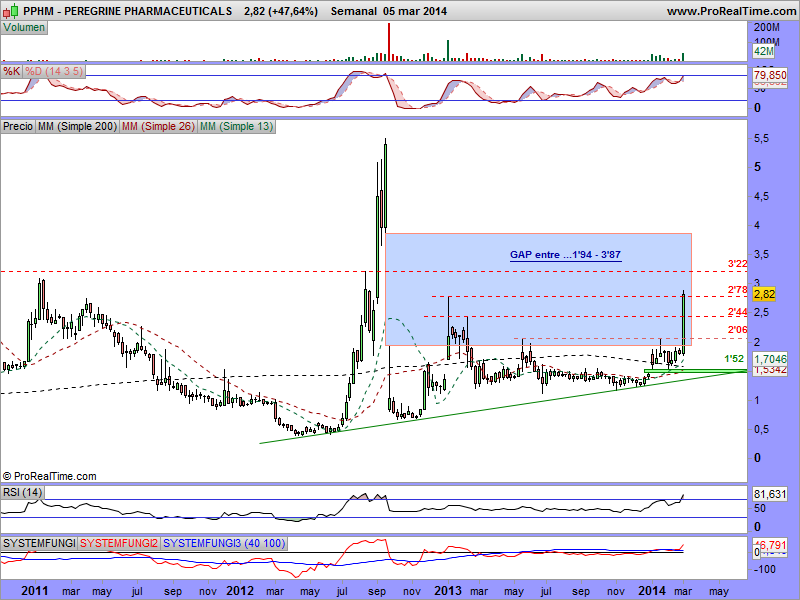Click the 46,791 SYSTEMFUNGI value tag
Screen dimensions: 800x600
772,545
